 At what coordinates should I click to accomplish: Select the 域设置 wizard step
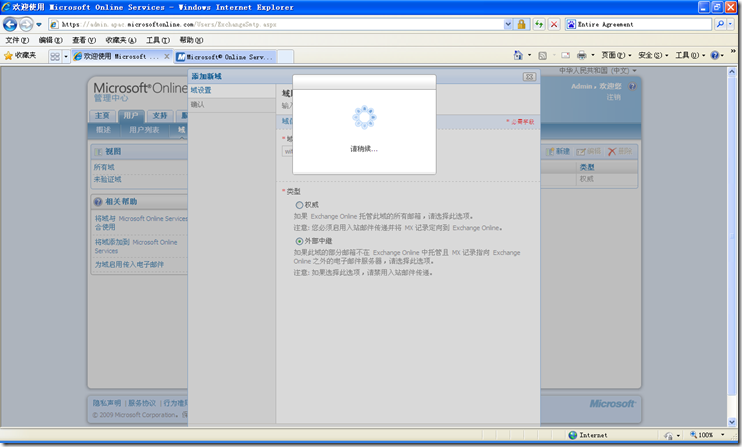pyautogui.click(x=201, y=90)
